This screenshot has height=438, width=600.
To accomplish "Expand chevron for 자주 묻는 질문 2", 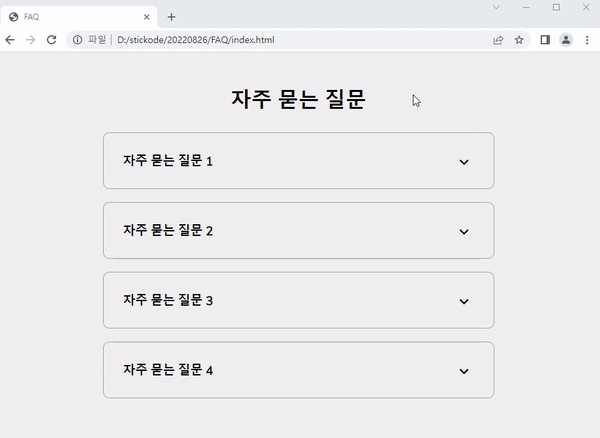I will tap(464, 231).
